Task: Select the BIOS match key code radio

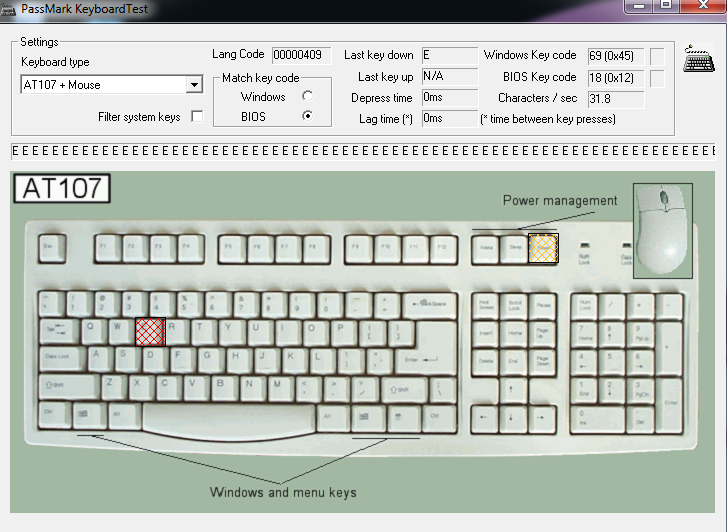Action: click(x=307, y=115)
